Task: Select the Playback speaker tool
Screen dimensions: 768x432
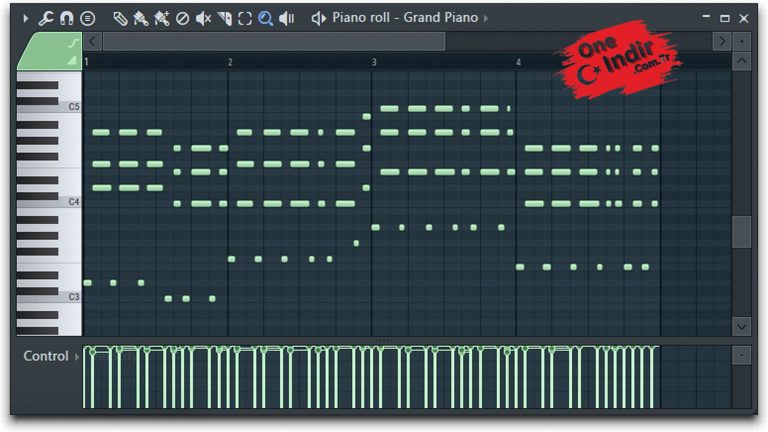Action: pyautogui.click(x=287, y=19)
